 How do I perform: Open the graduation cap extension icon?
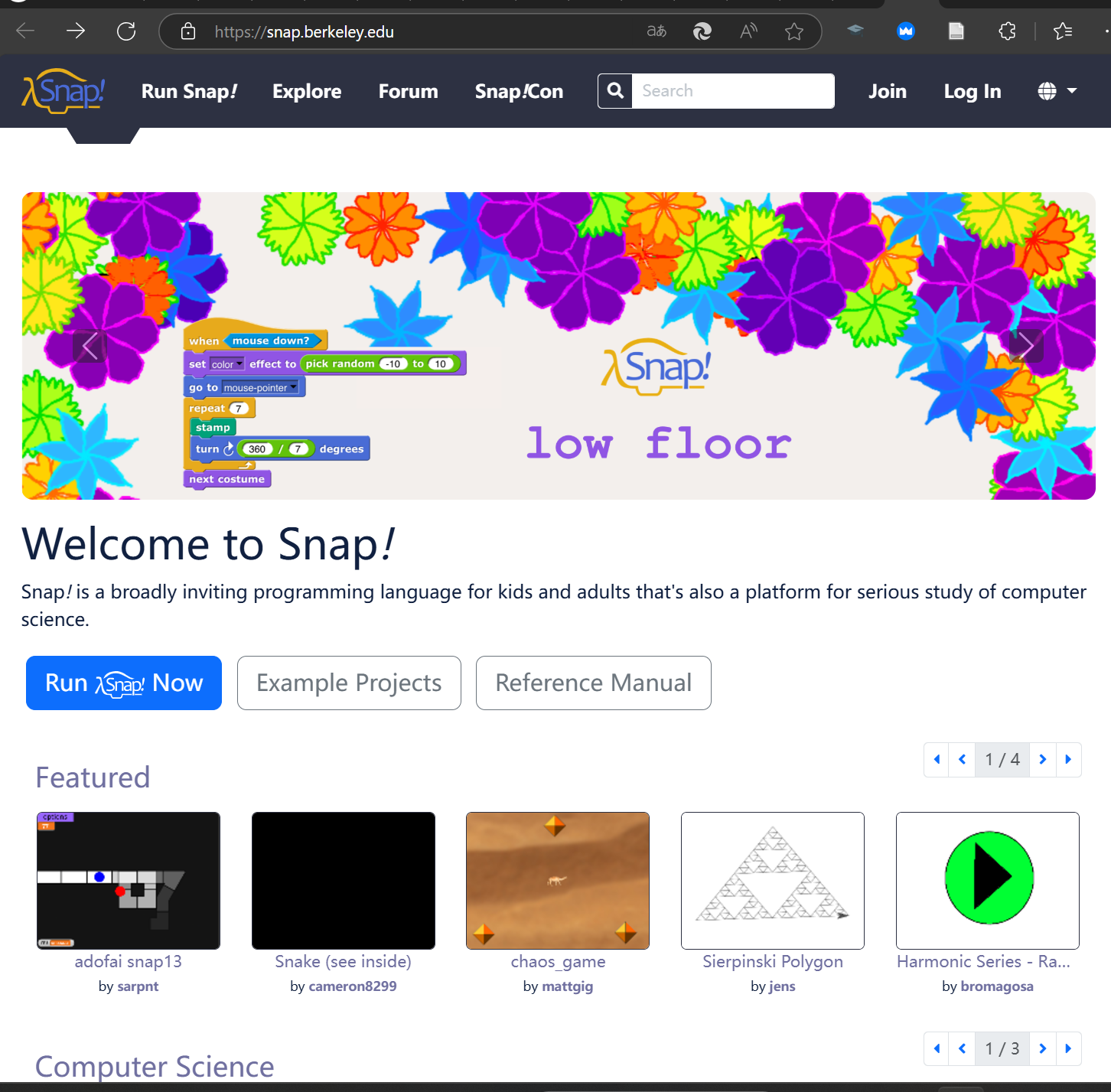coord(855,31)
